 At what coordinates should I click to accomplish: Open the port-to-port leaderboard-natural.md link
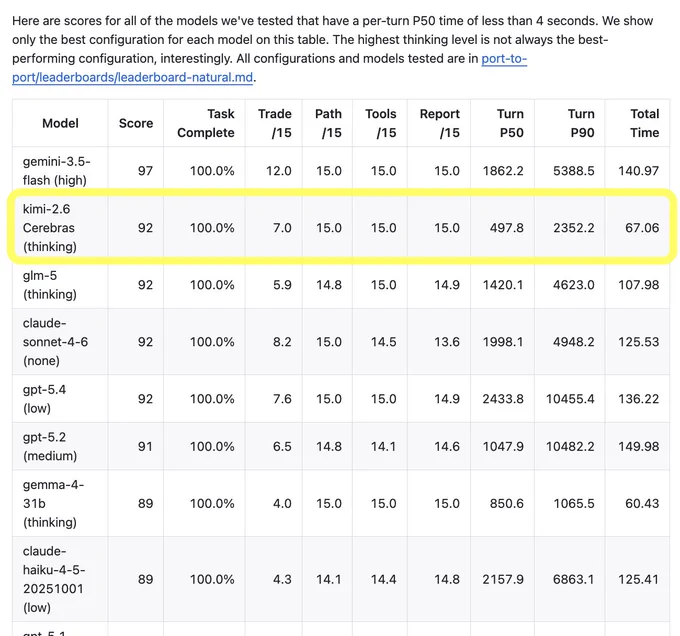tap(132, 77)
